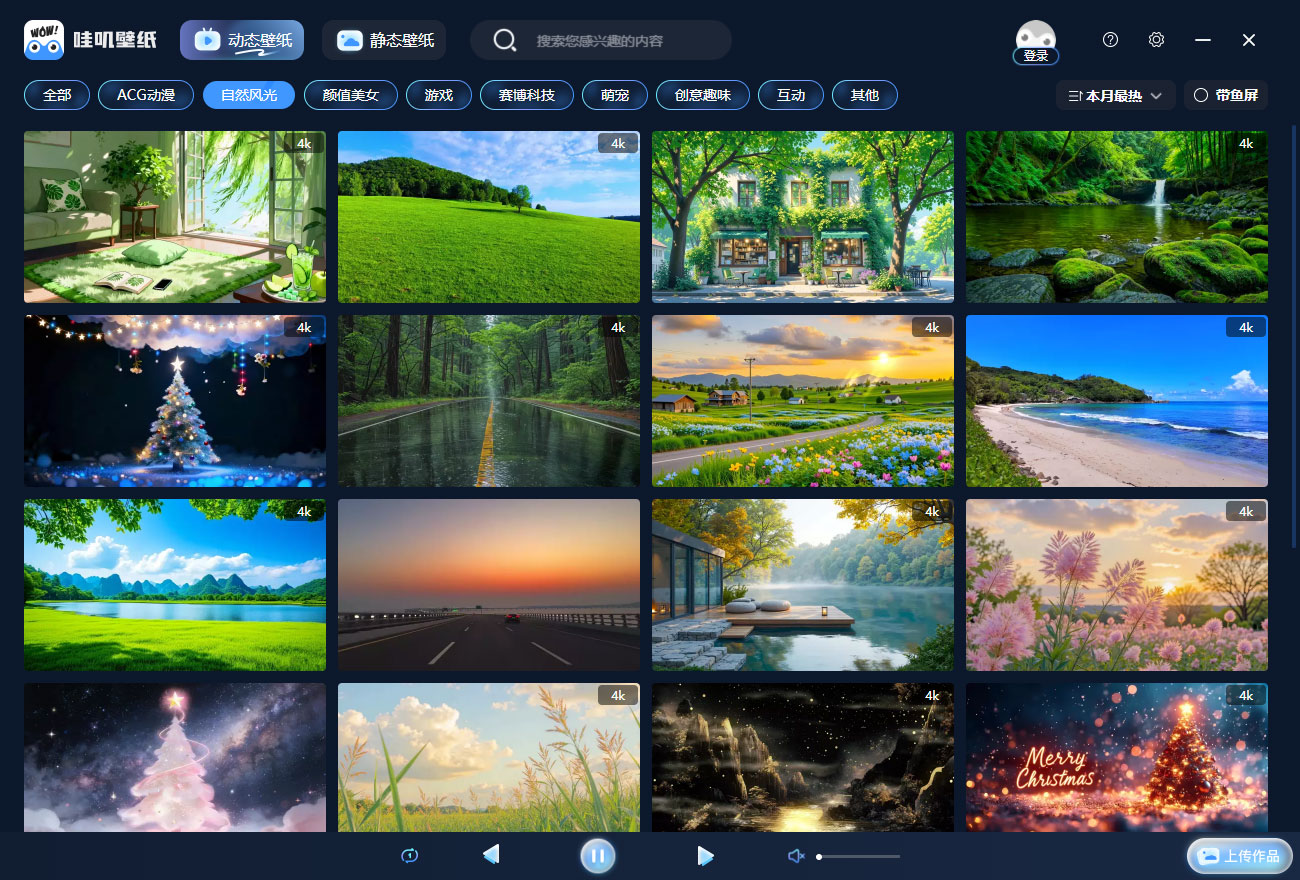Screen dimensions: 1300x880
Task: Pause the wallpaper playback
Action: coord(597,855)
